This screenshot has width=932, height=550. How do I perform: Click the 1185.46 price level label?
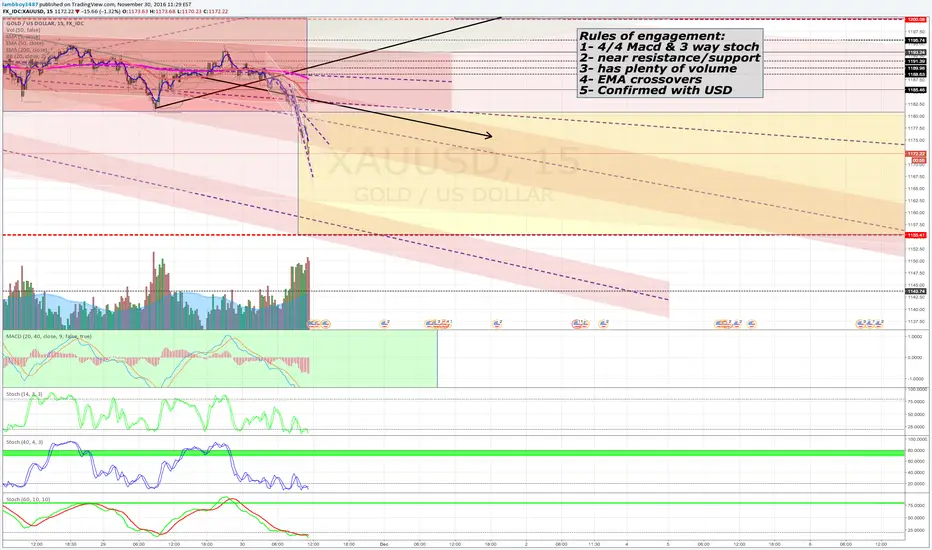point(915,90)
